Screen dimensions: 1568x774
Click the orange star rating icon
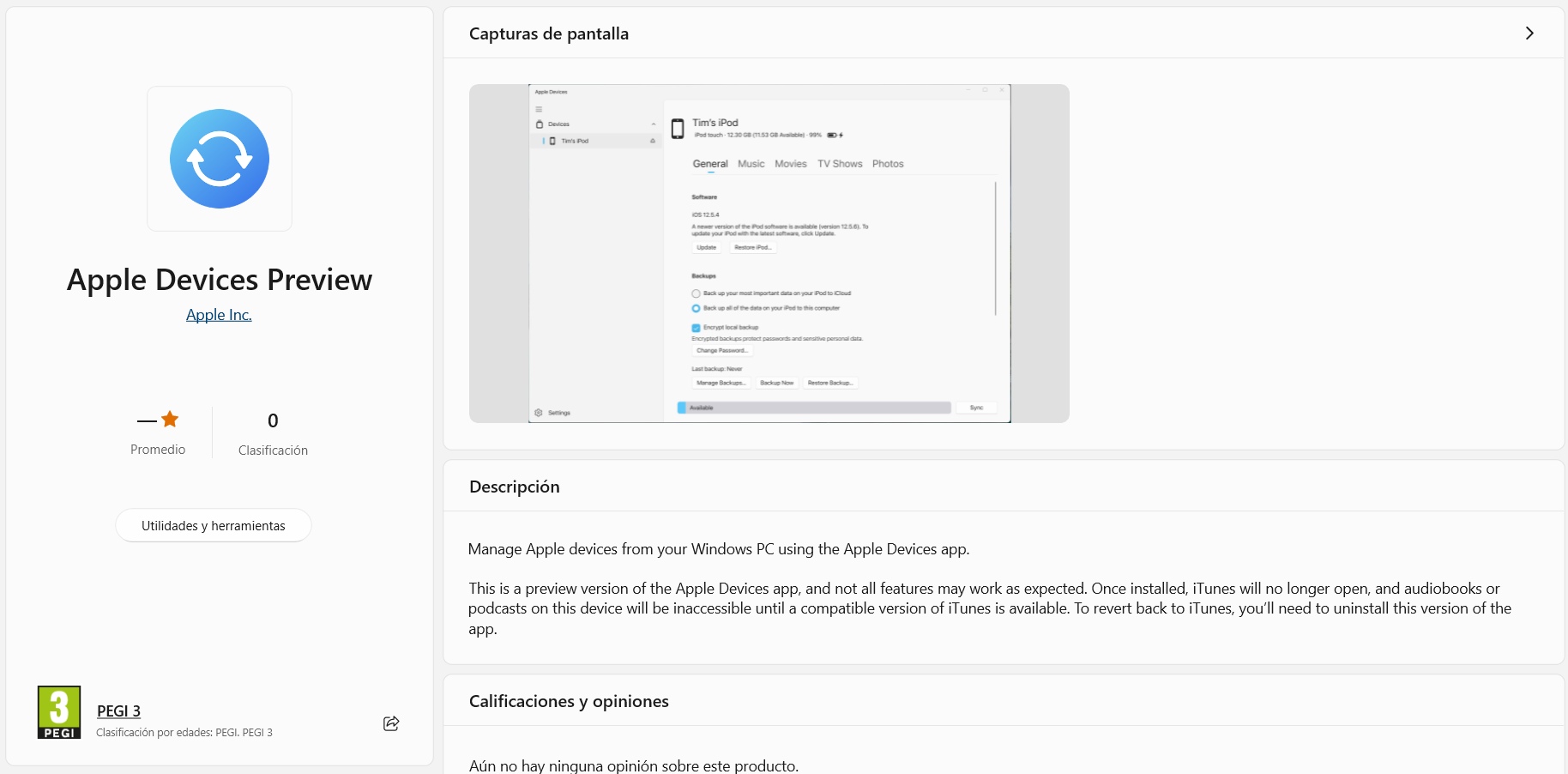[170, 420]
